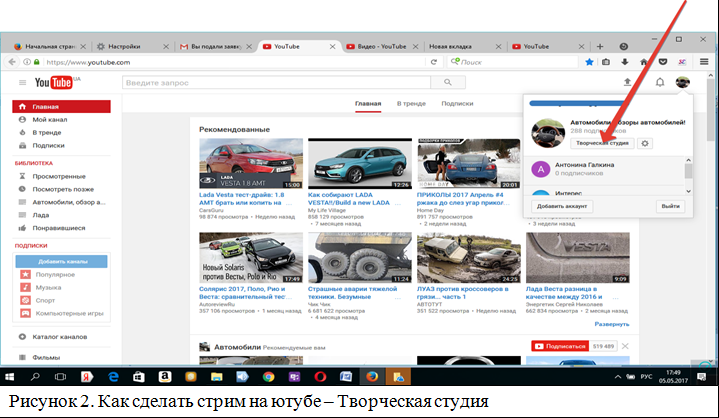Open the YouTube hamburger guide menu

[x=21, y=82]
